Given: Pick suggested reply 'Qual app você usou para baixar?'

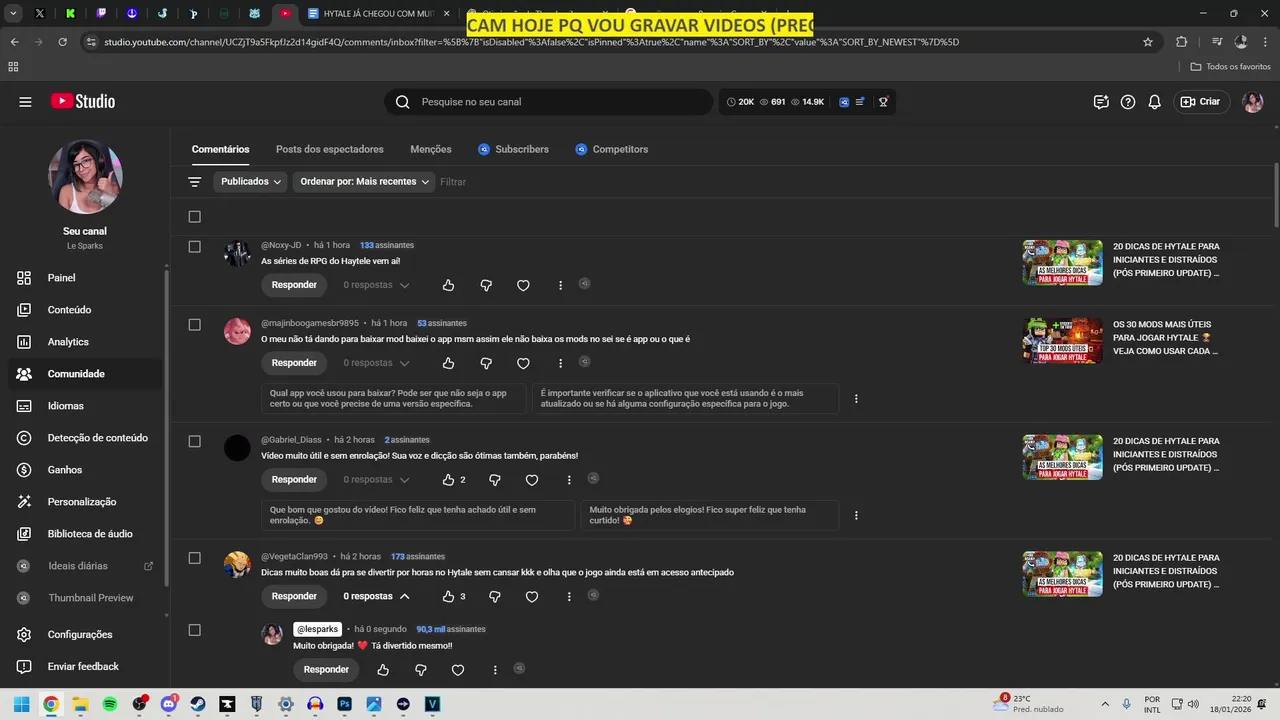Looking at the screenshot, I should point(394,399).
